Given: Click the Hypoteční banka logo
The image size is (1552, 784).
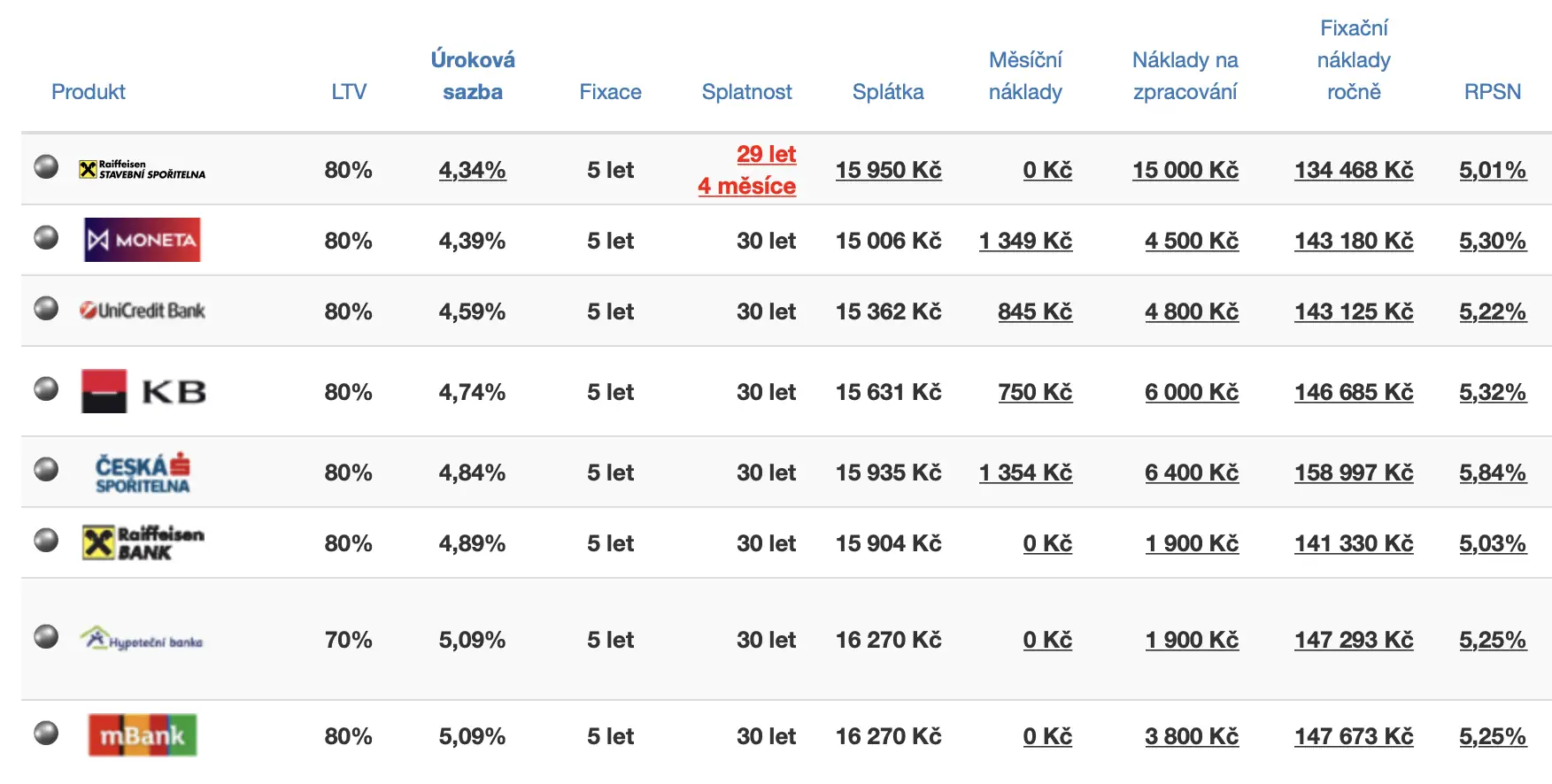Looking at the screenshot, I should pyautogui.click(x=142, y=639).
